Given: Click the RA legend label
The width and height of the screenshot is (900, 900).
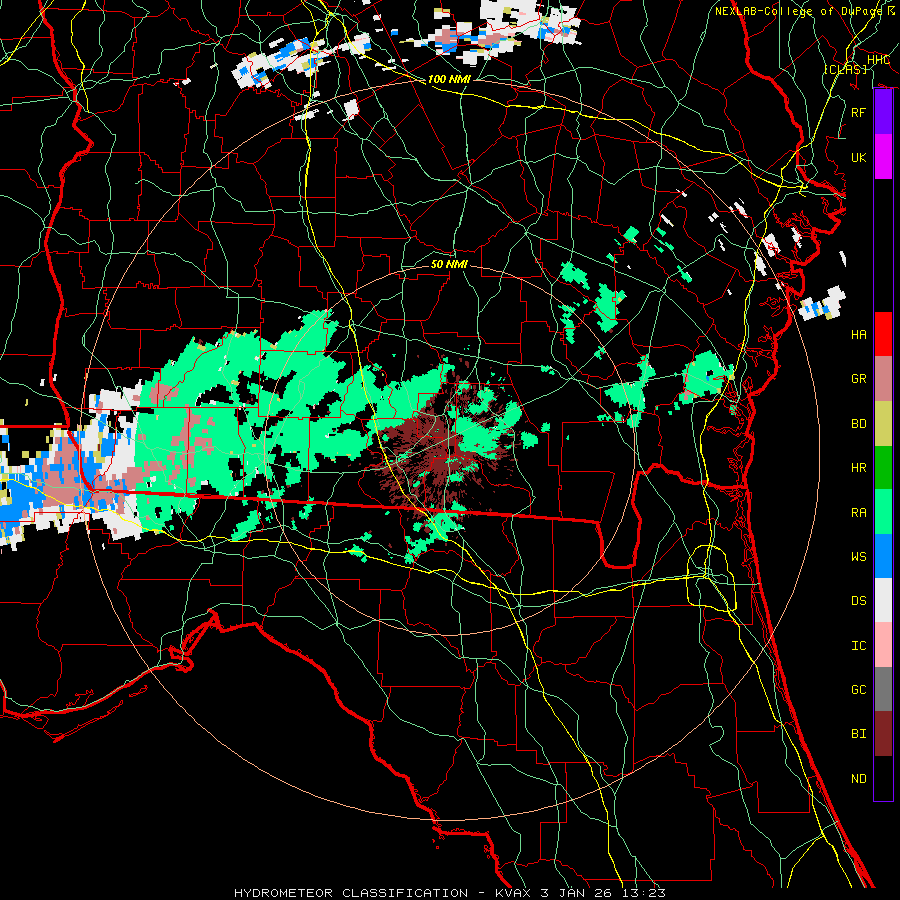Looking at the screenshot, I should pos(859,512).
